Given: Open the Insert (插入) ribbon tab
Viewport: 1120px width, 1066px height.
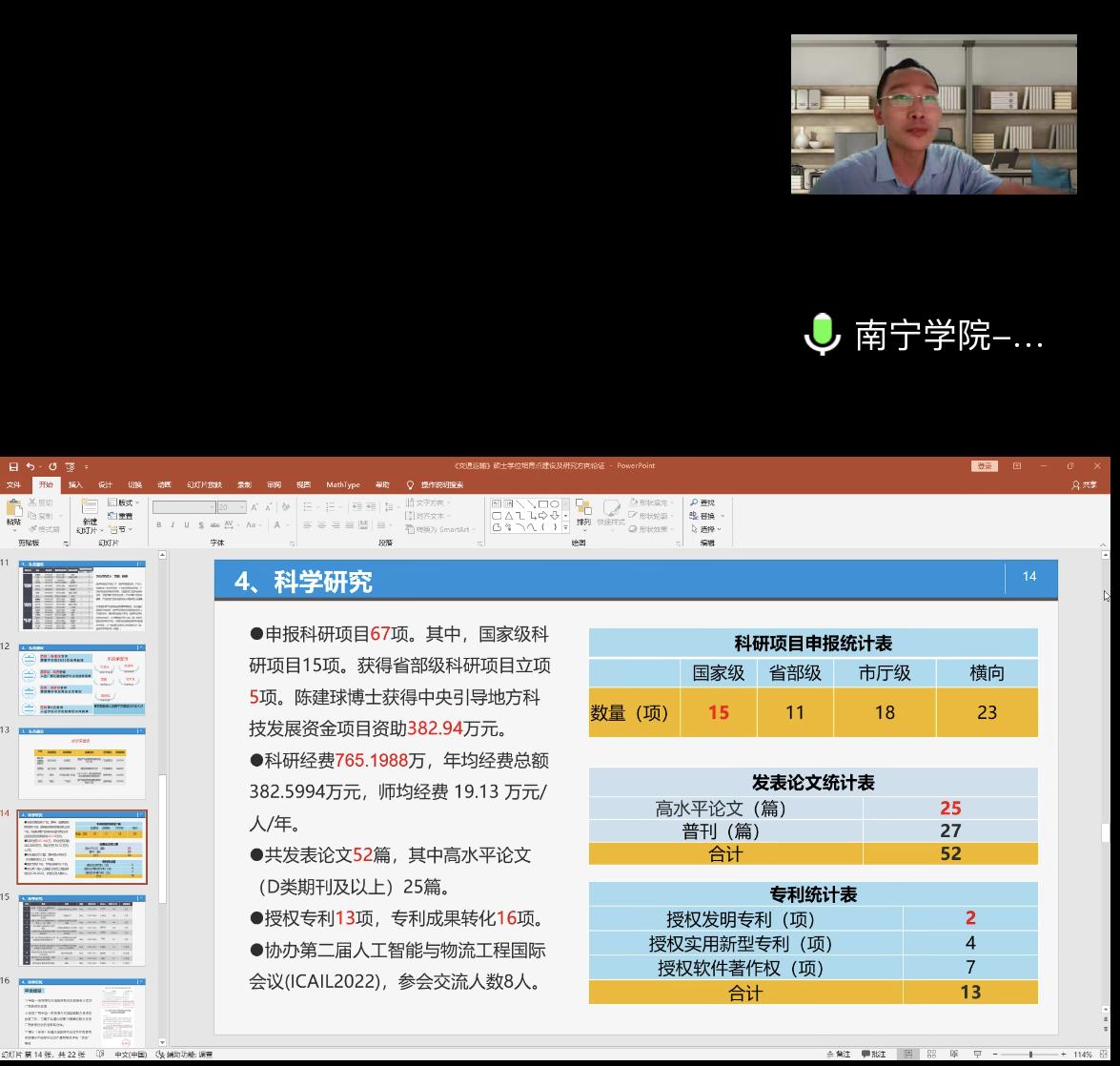Looking at the screenshot, I should [x=75, y=484].
